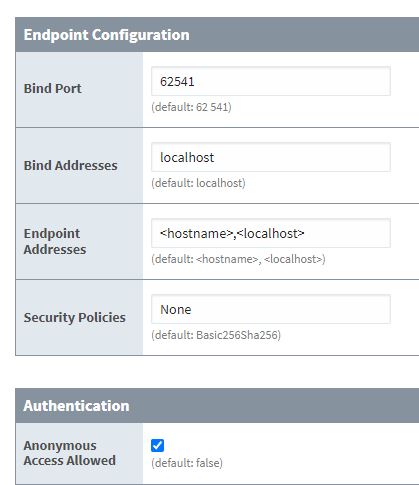This screenshot has width=419, height=485.
Task: Click the default Basic256Sha256 hint text
Action: click(216, 335)
